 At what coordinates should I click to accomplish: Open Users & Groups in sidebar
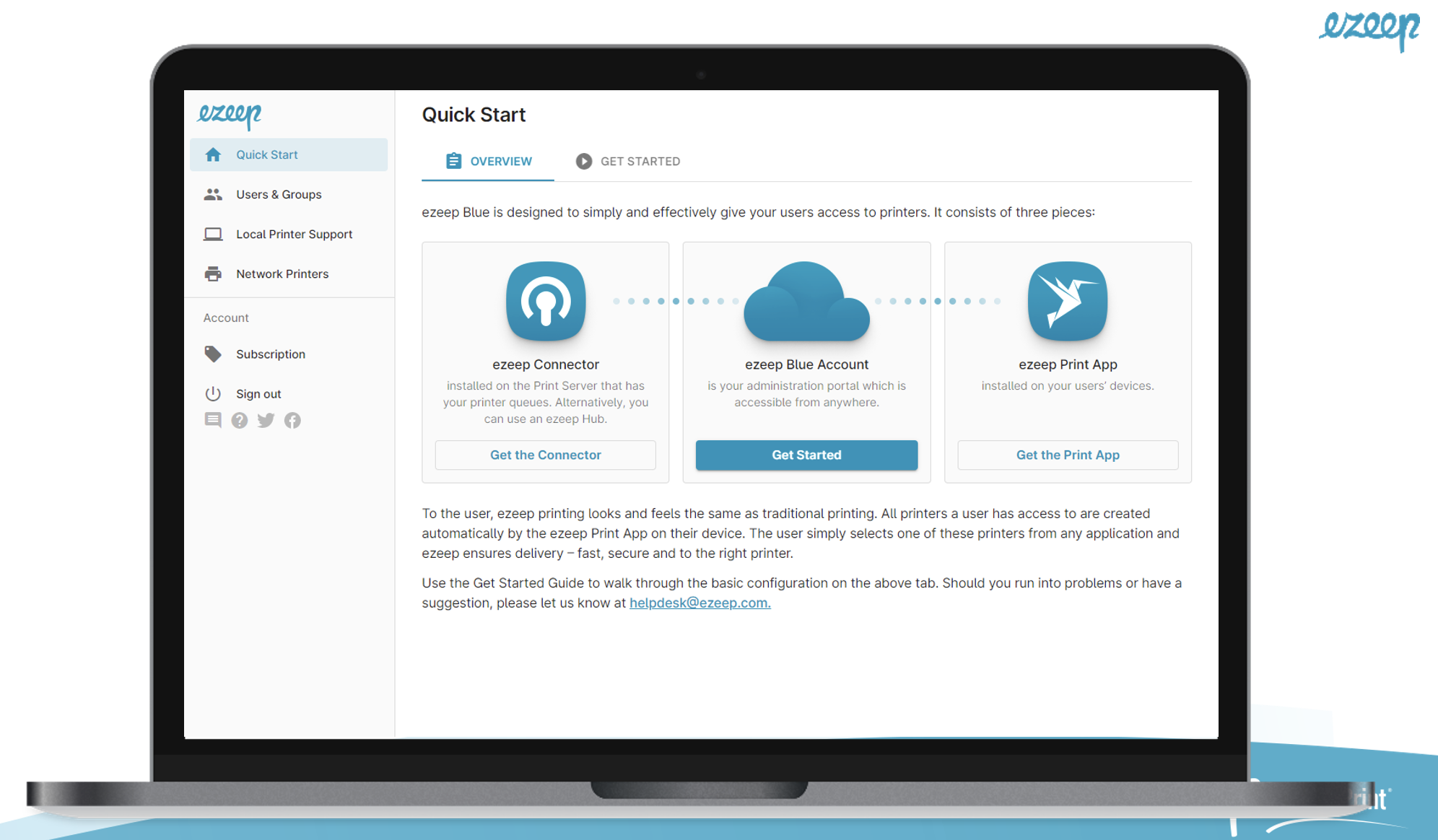coord(279,194)
